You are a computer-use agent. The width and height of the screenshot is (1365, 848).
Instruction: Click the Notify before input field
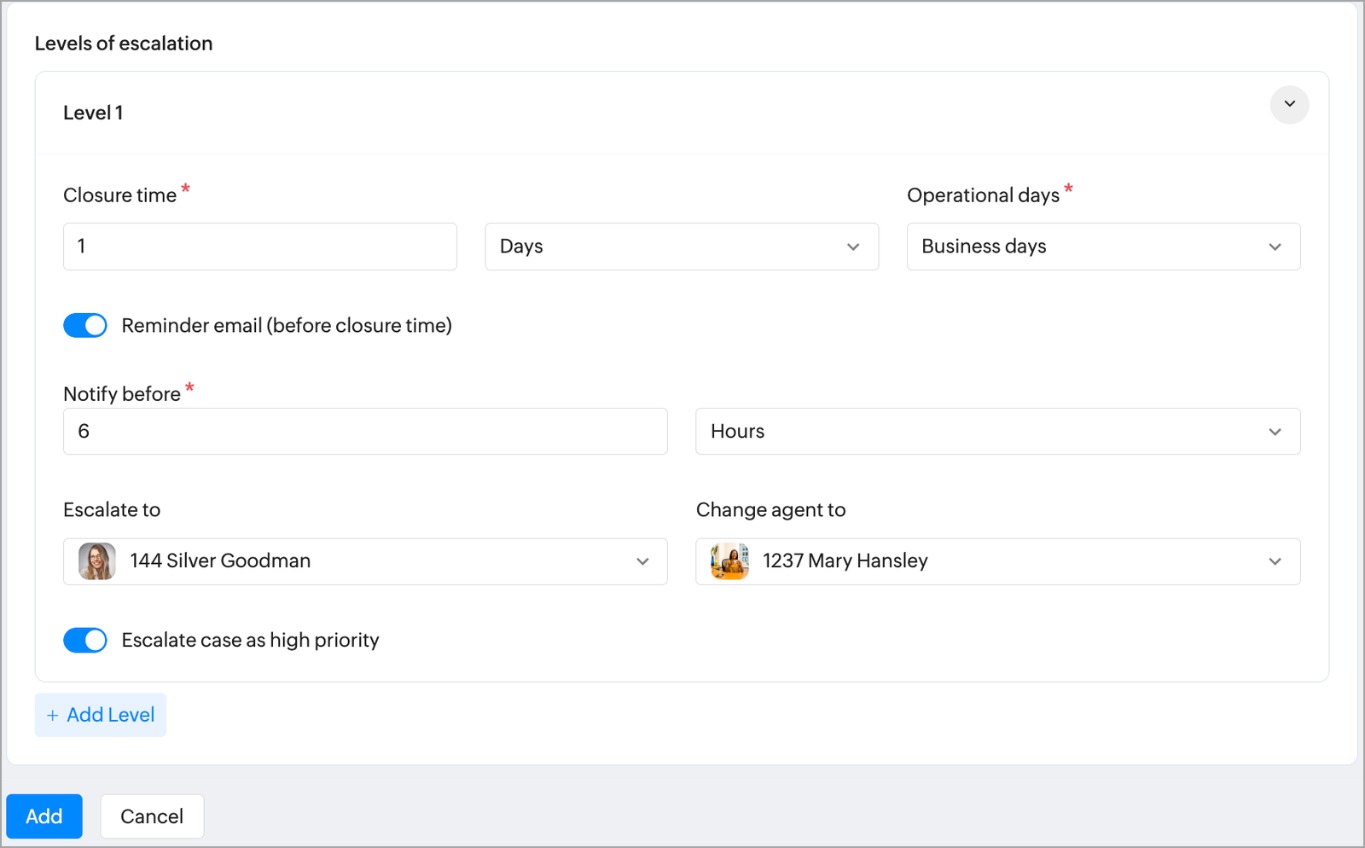[x=365, y=432]
